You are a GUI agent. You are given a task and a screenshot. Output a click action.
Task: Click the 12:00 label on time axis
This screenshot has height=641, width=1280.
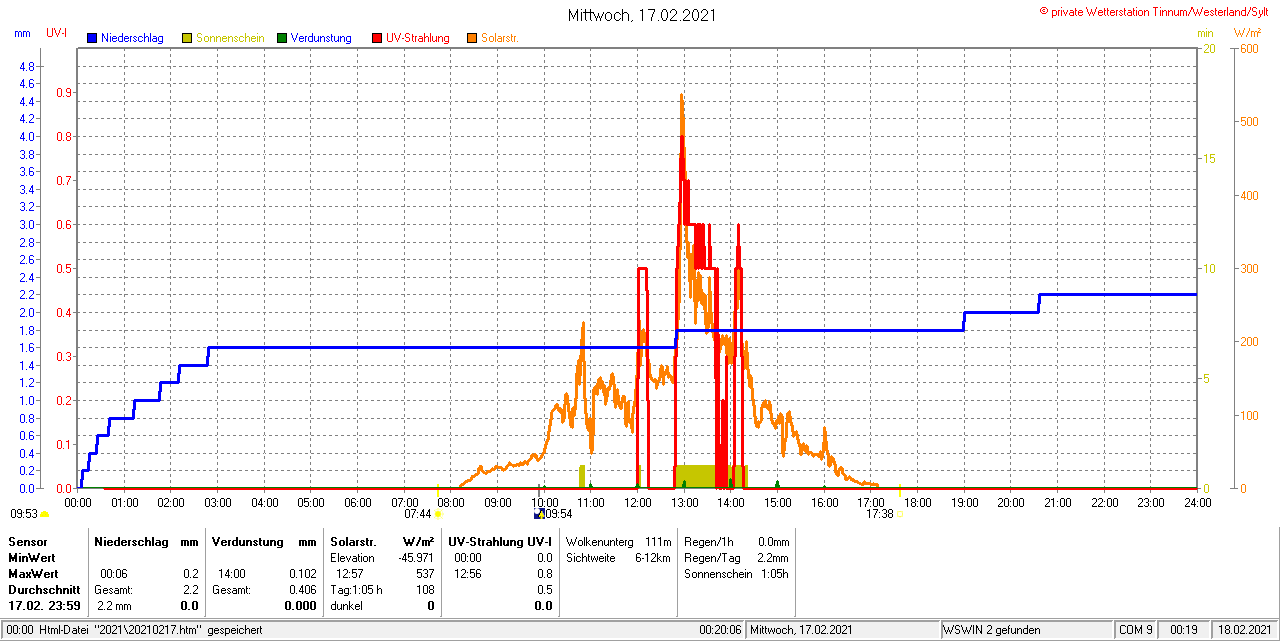coord(637,502)
